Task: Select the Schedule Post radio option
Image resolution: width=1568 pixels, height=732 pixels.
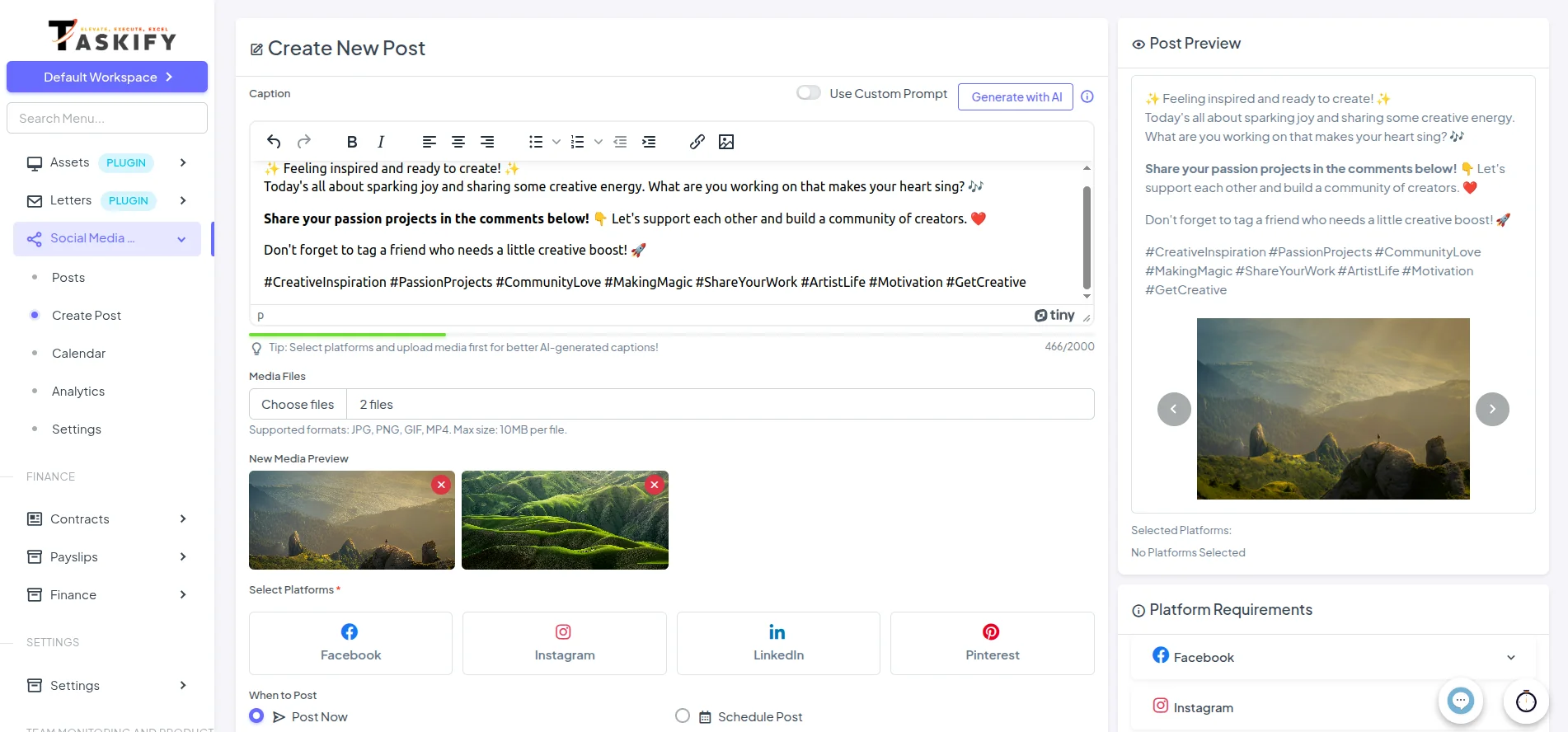Action: (x=683, y=716)
